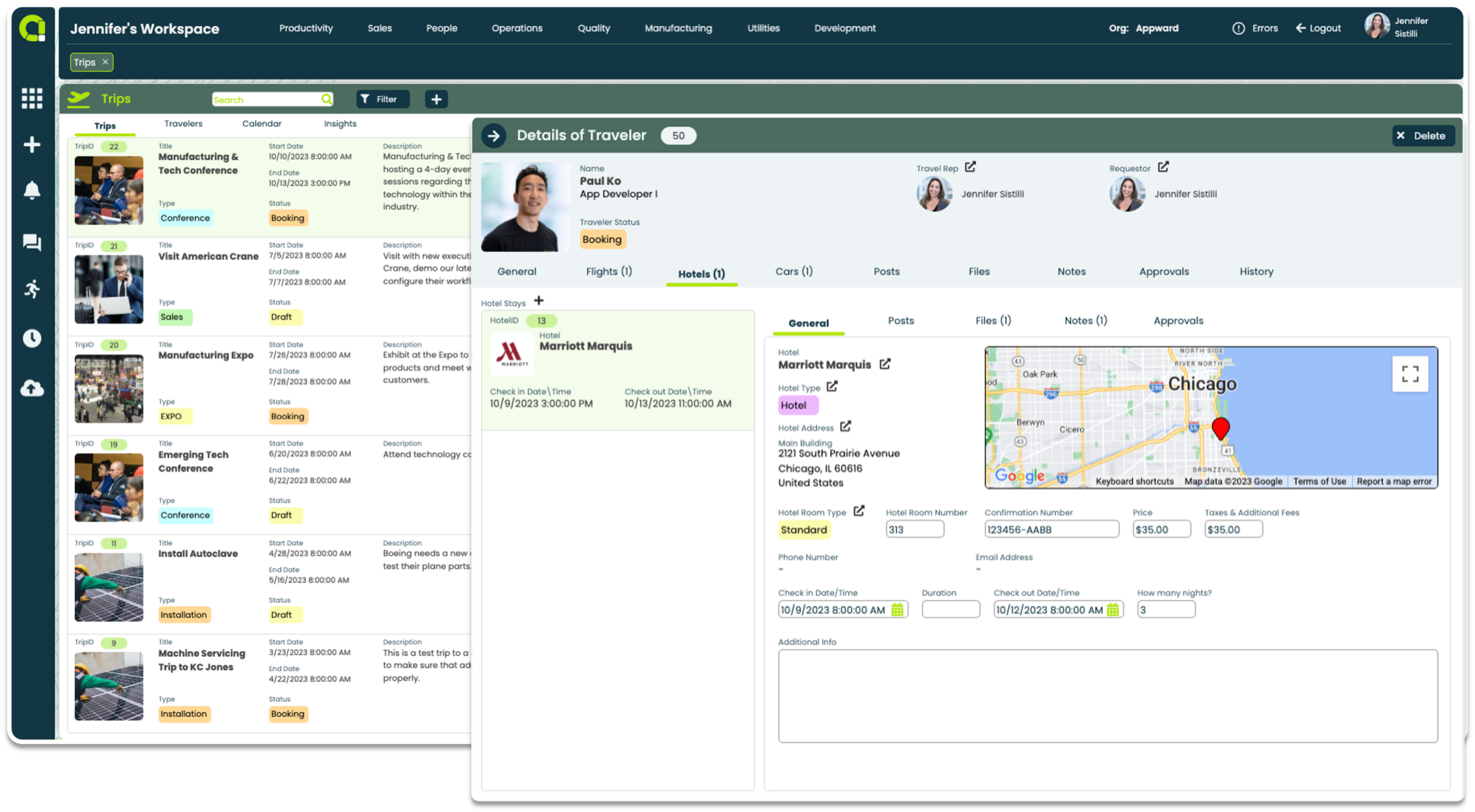
Task: Open Travel Rep external link icon
Action: (x=970, y=167)
